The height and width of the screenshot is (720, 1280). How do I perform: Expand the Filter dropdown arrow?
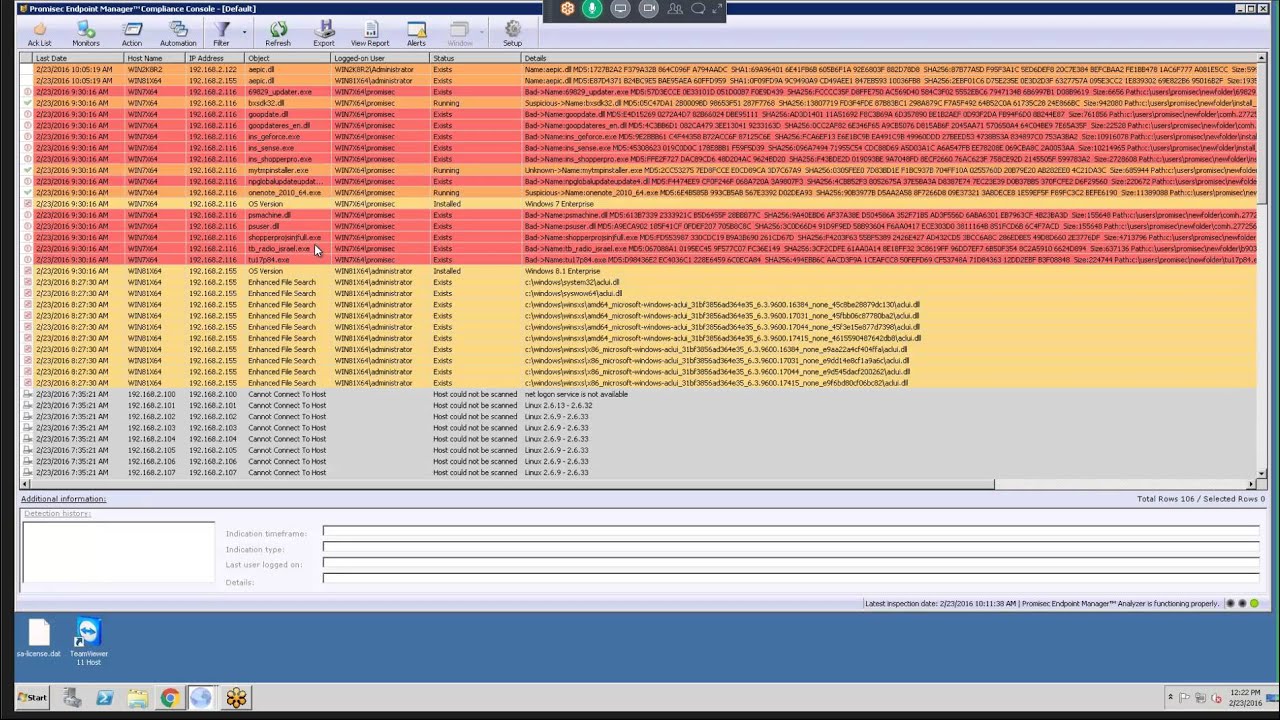243,32
